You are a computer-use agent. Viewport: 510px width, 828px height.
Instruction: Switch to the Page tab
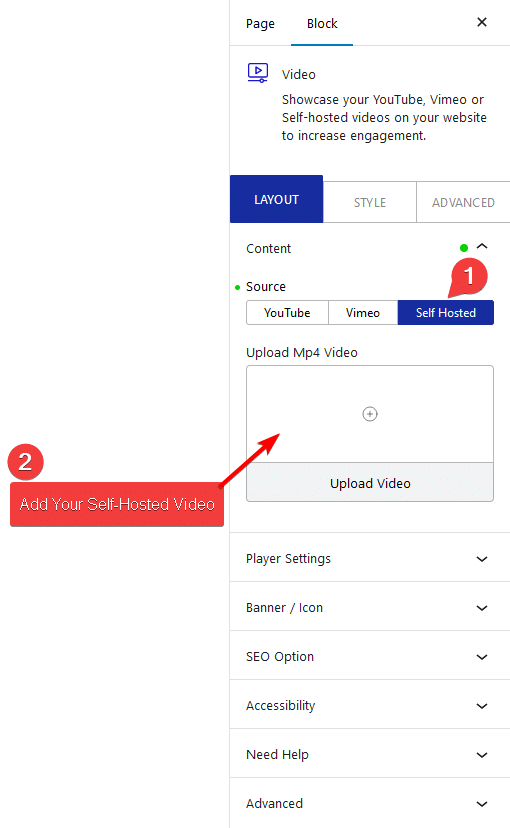(x=260, y=24)
